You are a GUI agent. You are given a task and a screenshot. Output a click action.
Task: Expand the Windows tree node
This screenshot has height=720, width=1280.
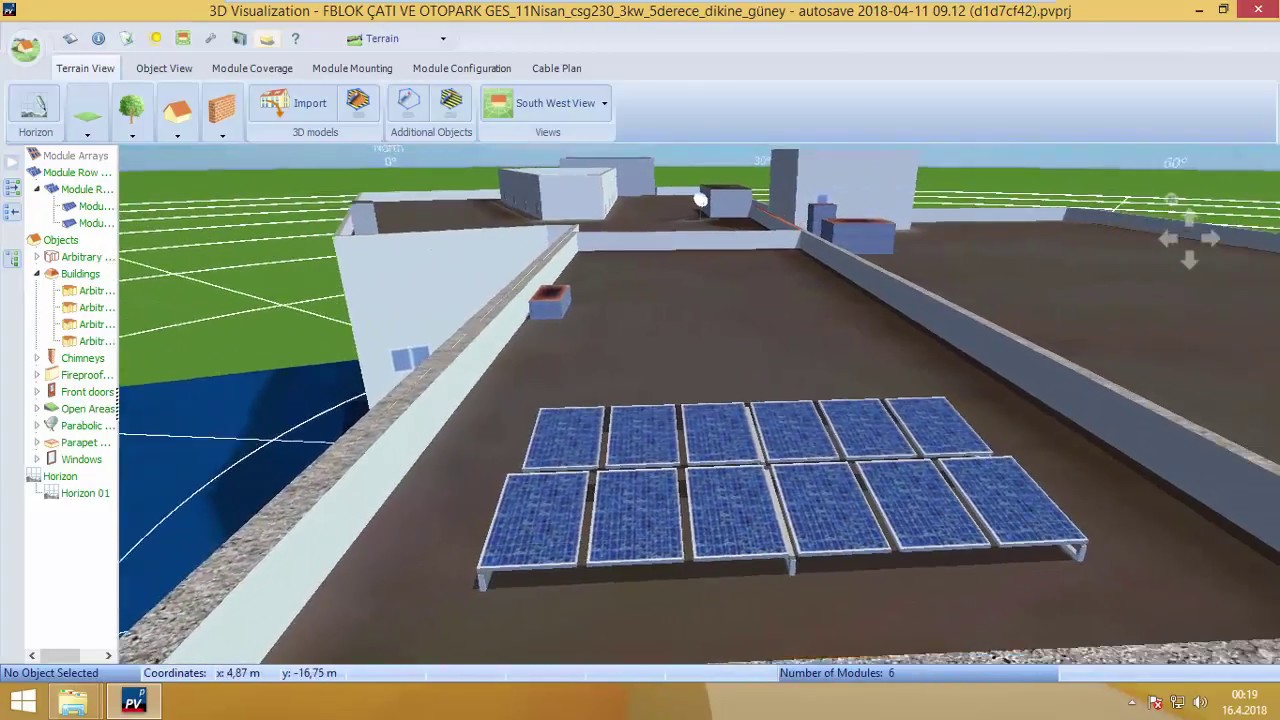pos(37,459)
